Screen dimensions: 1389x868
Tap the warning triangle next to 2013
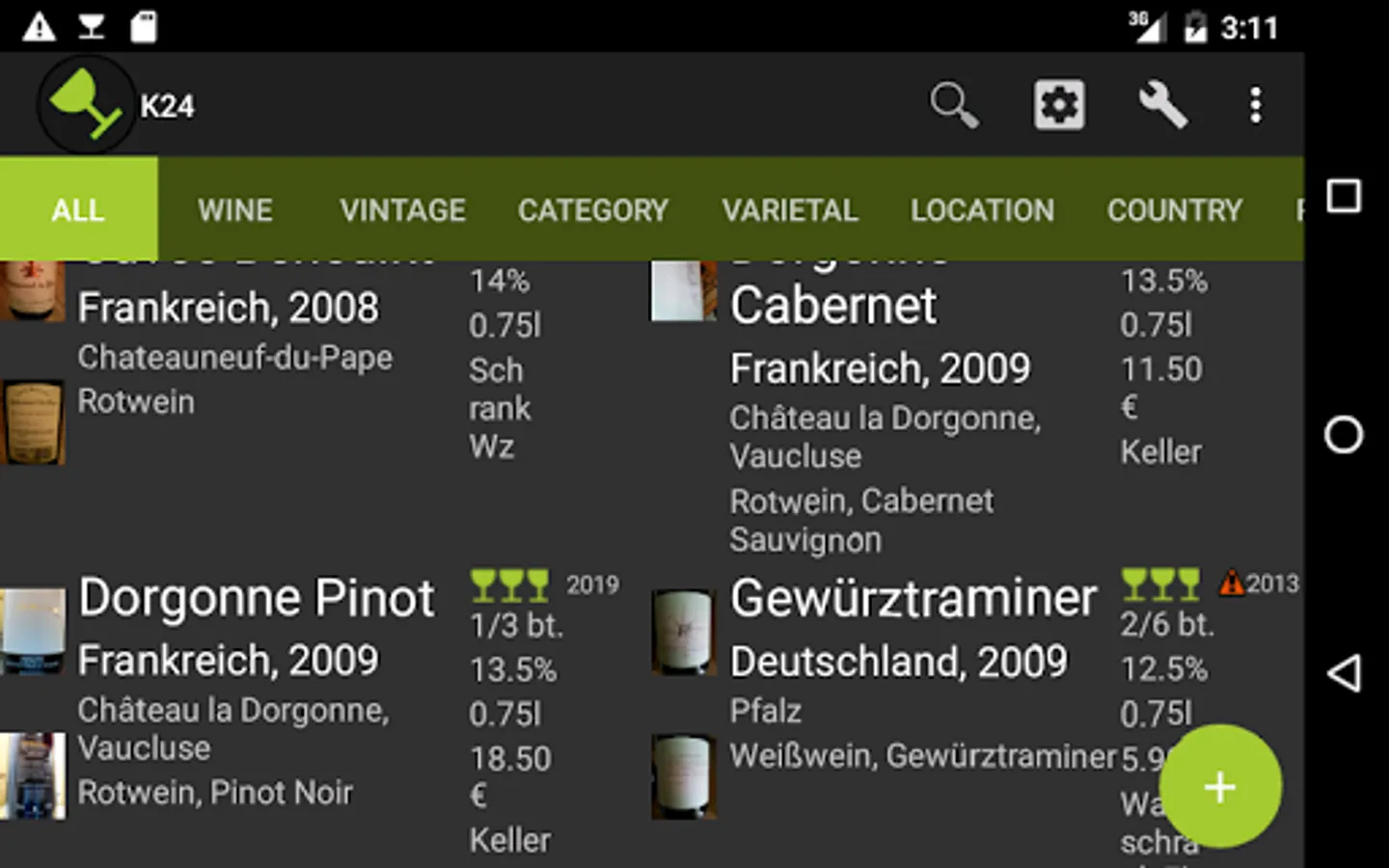pyautogui.click(x=1231, y=583)
